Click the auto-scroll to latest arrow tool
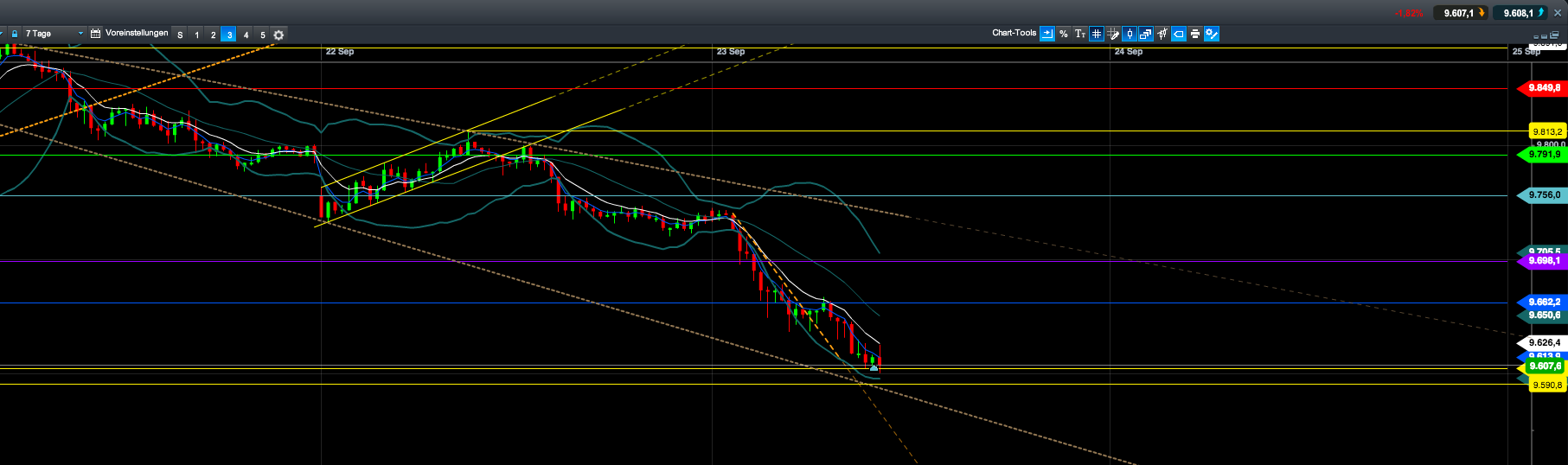 (1047, 34)
